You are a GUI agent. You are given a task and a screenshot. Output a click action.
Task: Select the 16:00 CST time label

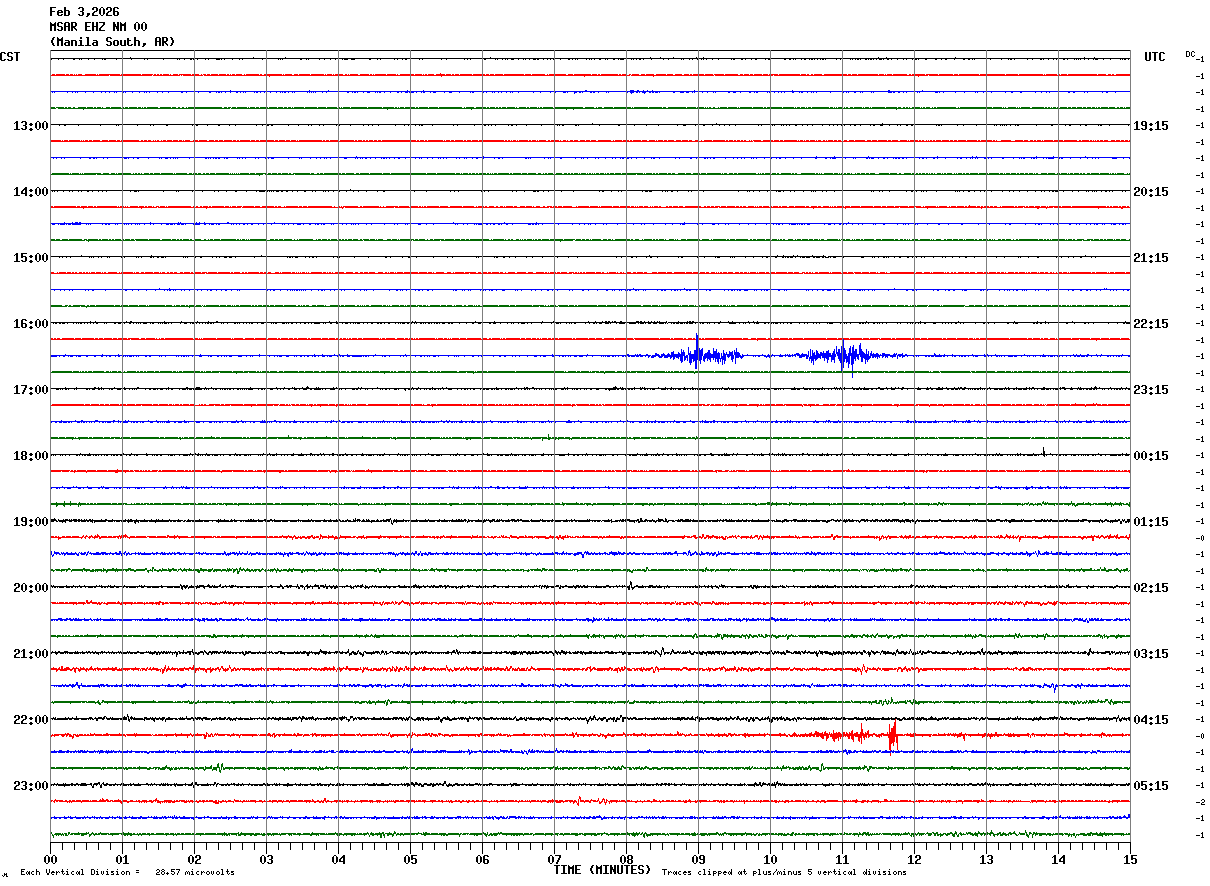click(x=30, y=324)
